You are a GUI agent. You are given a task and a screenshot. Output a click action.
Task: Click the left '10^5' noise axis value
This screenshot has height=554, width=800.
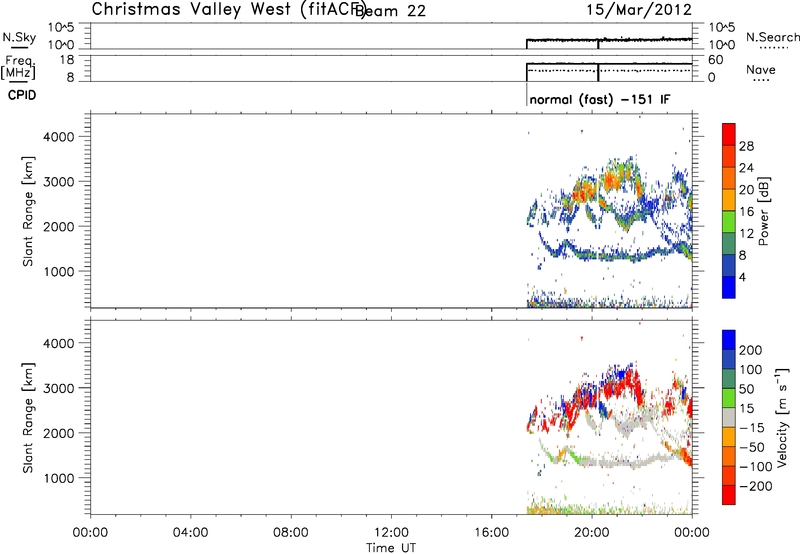[61, 28]
